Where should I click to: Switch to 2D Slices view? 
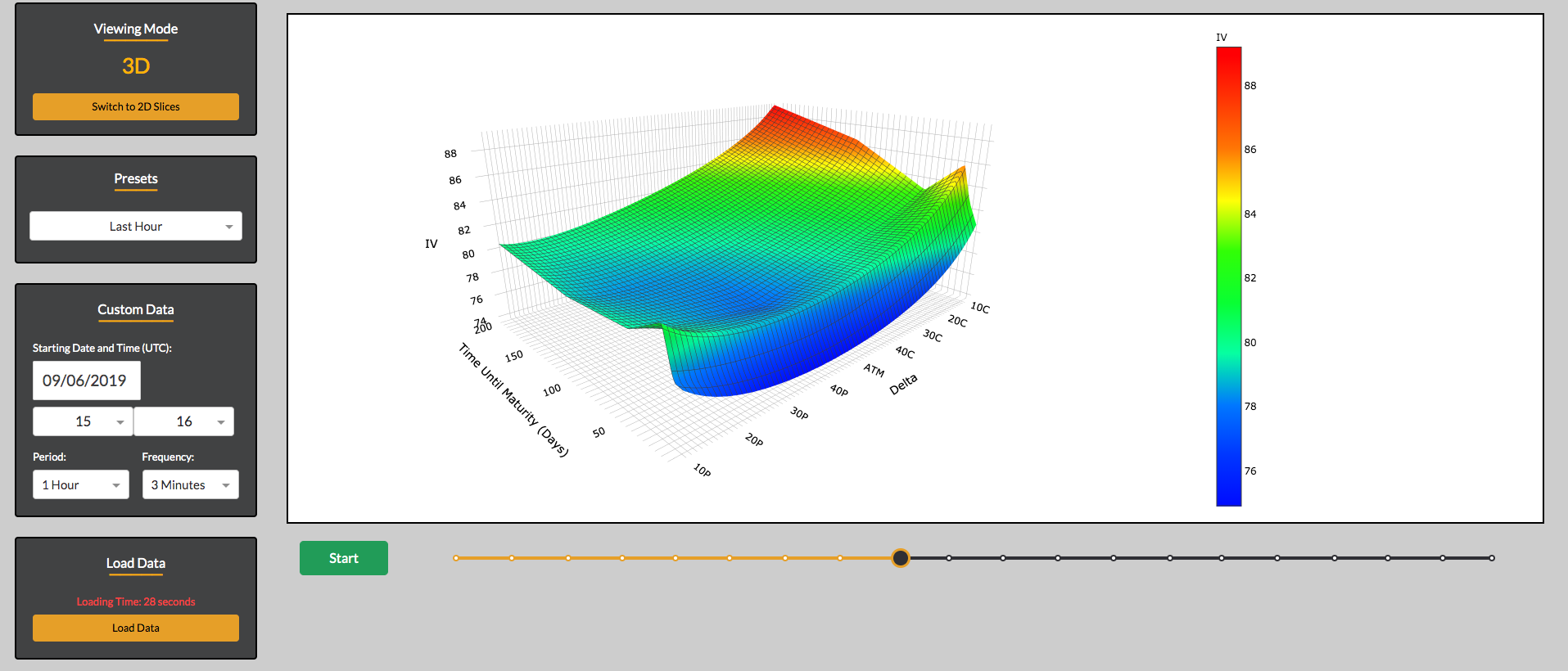coord(136,106)
